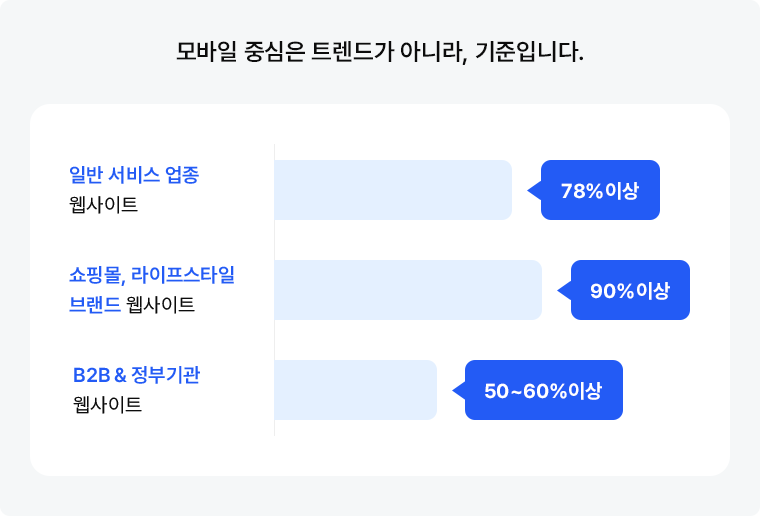Click 웹사이트 text under B2B & 정부기관
Screen dimensions: 760x516
[x=107, y=405]
